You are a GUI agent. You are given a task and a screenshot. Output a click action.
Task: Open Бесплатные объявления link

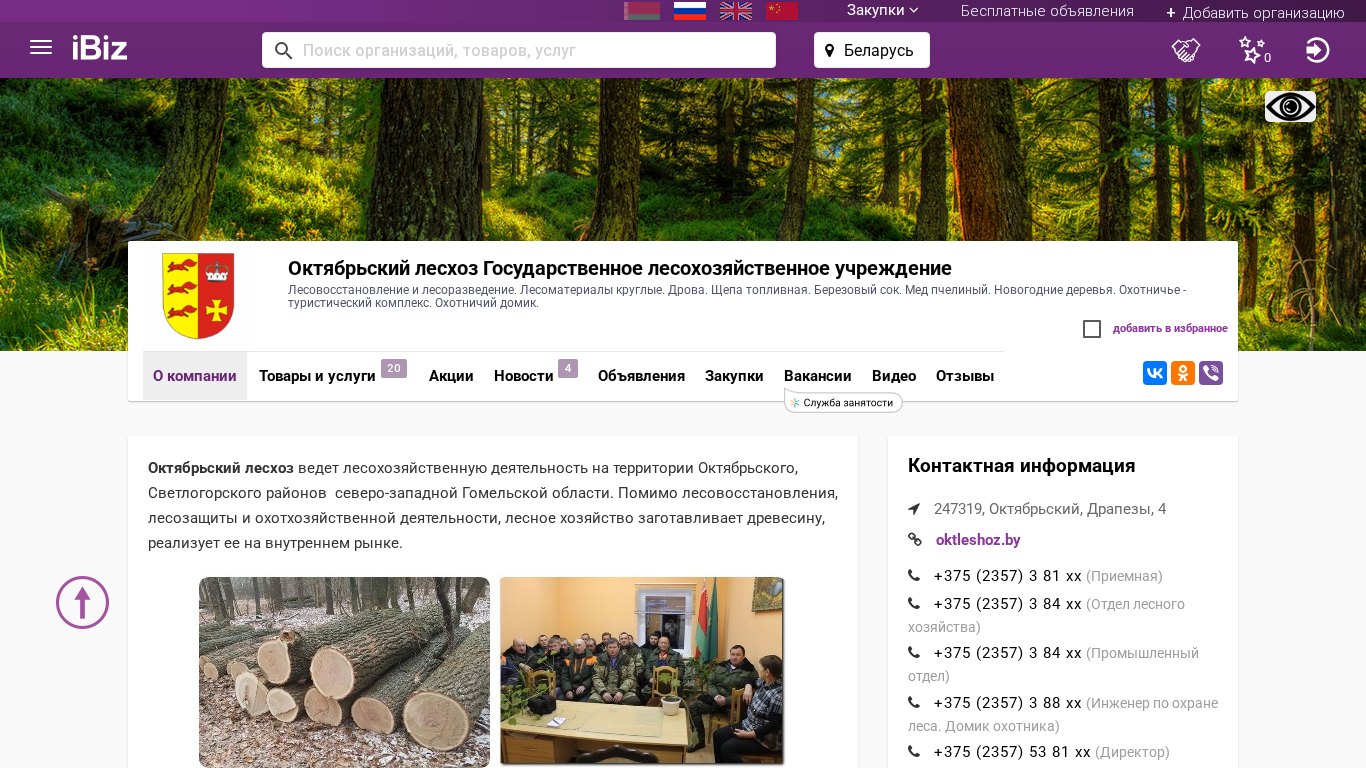(x=1047, y=11)
